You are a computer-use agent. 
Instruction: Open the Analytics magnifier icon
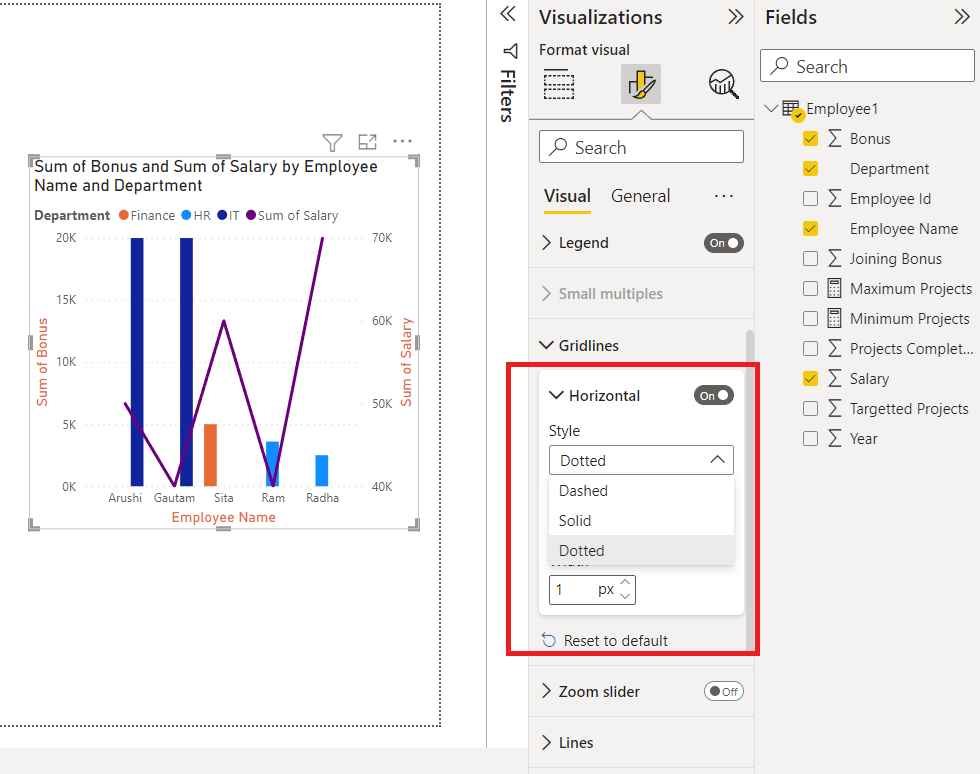click(x=723, y=84)
